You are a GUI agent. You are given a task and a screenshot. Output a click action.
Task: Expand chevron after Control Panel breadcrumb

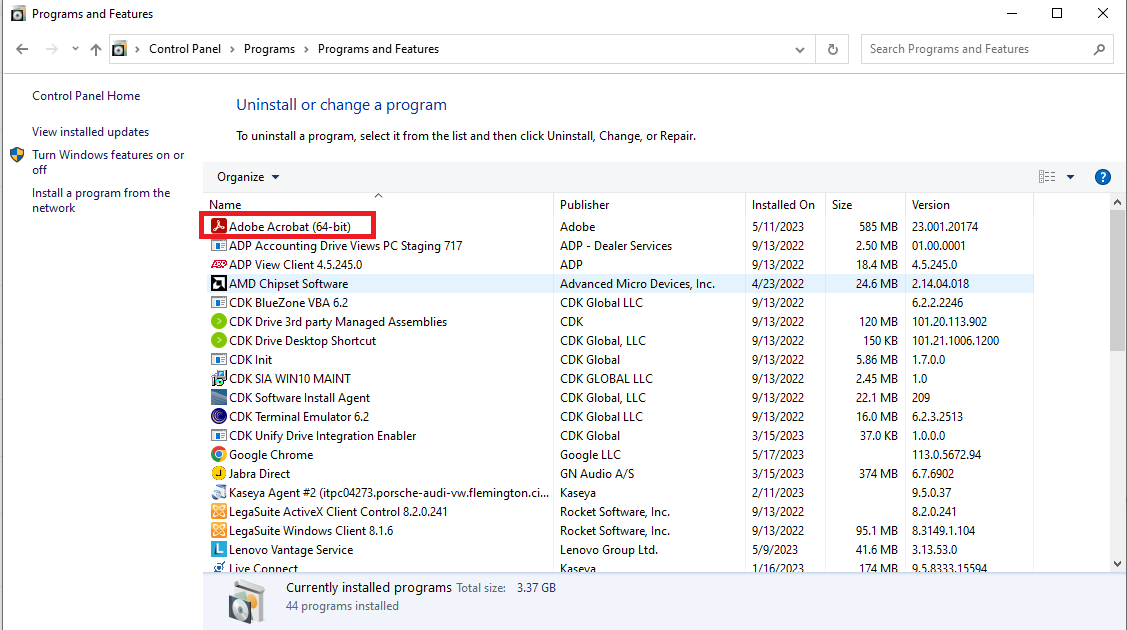click(x=232, y=49)
